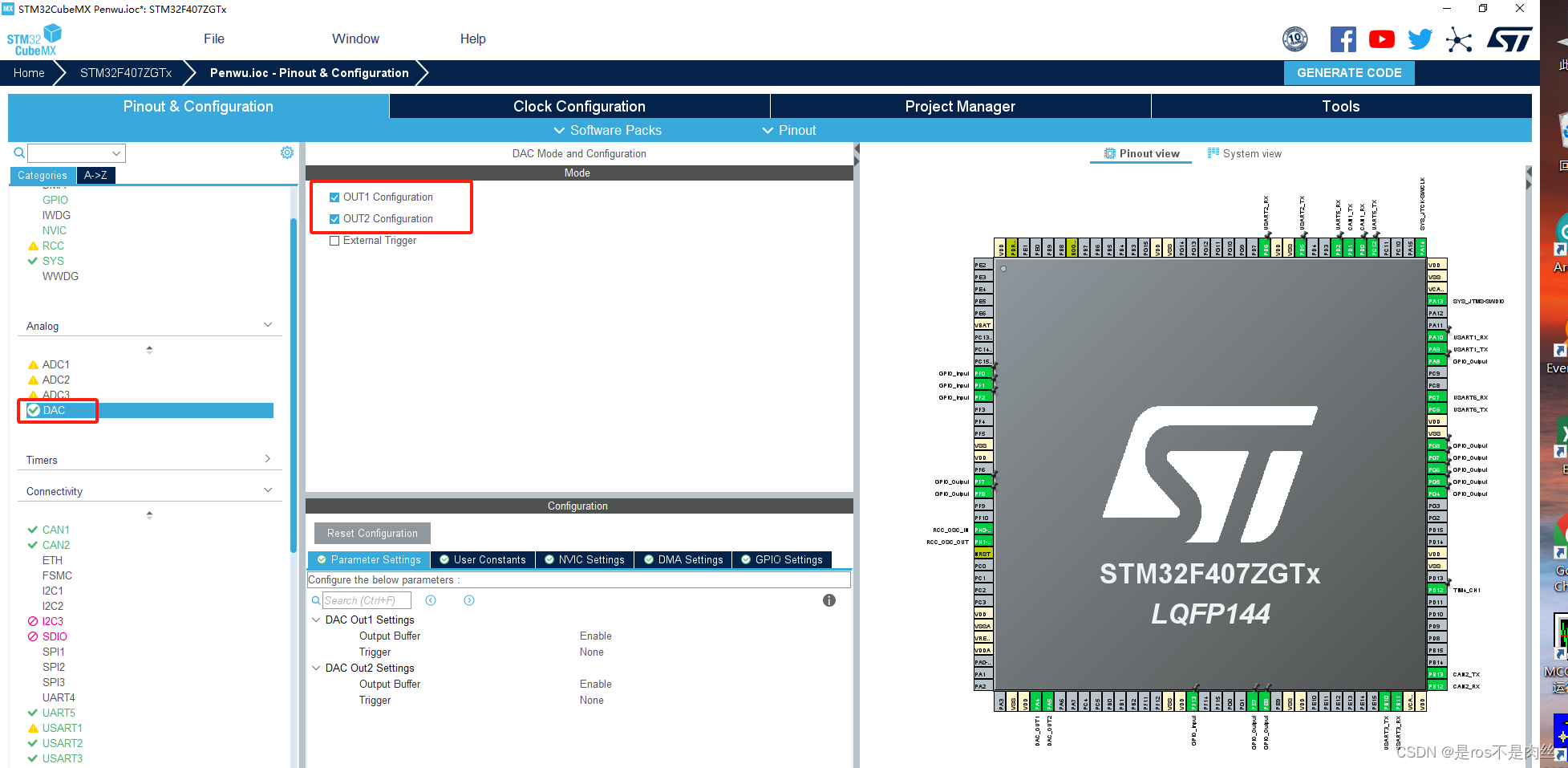Collapse DAC Out1 Settings group
Screen dimensions: 1568x768
pos(316,620)
